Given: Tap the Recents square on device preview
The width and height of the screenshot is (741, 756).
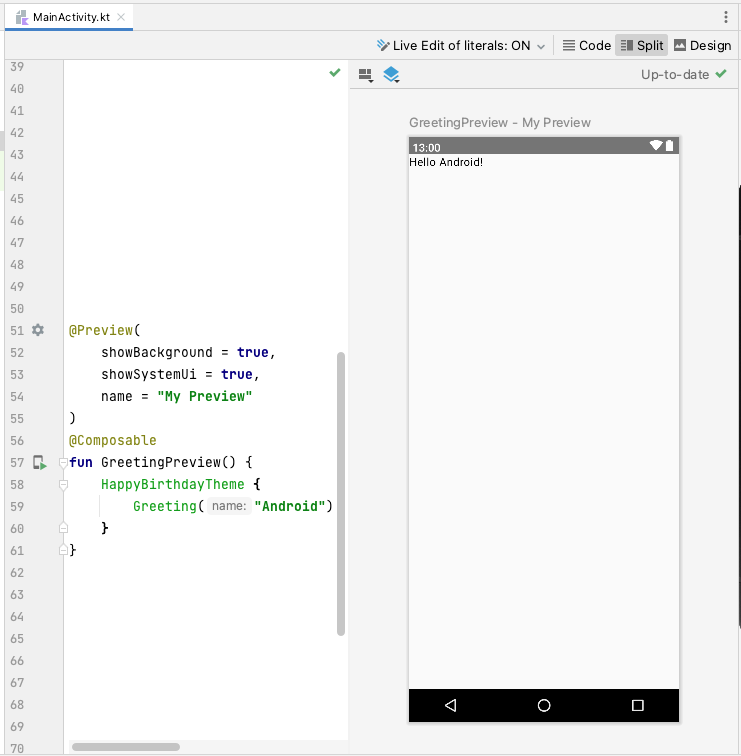Looking at the screenshot, I should tap(638, 705).
